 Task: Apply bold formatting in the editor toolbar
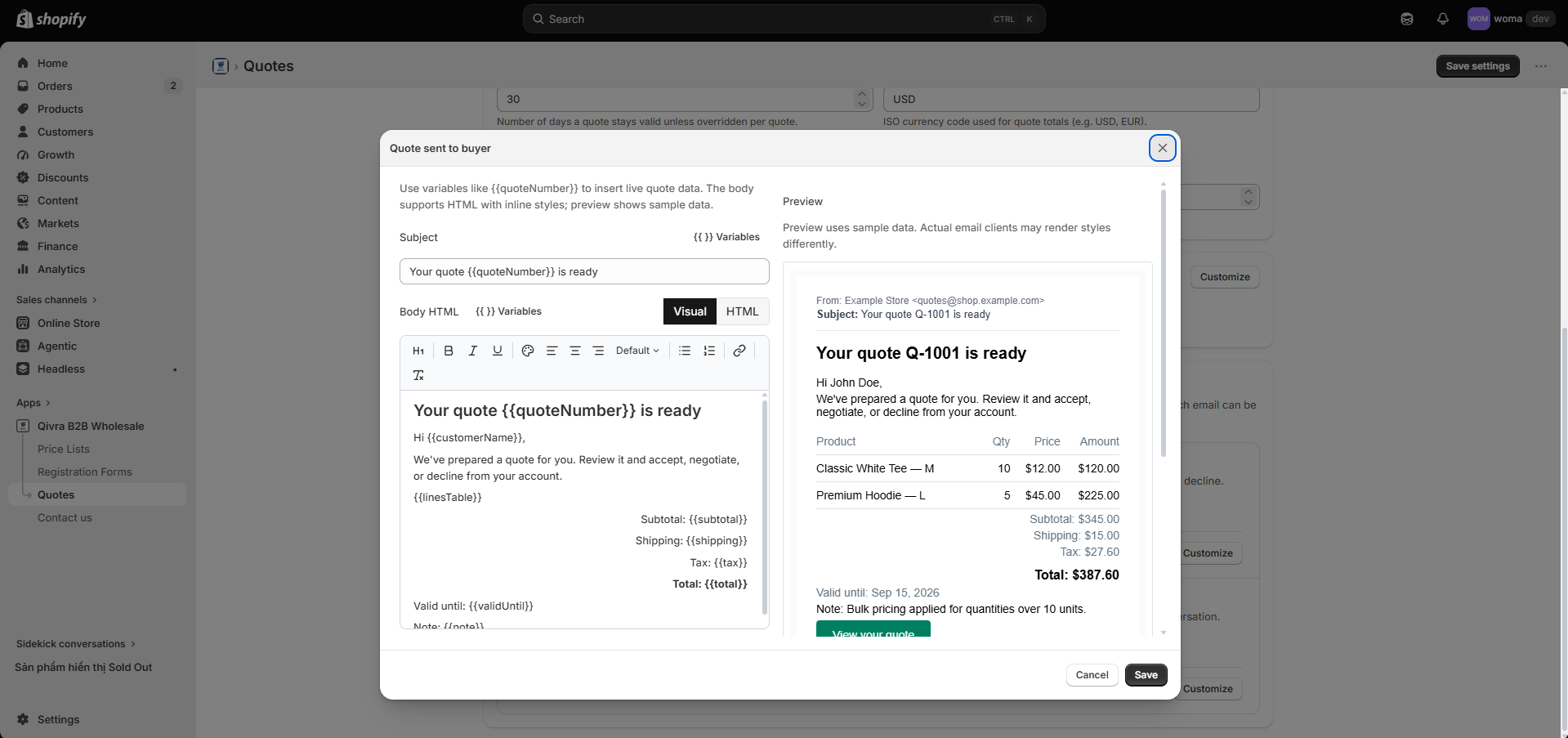[449, 351]
